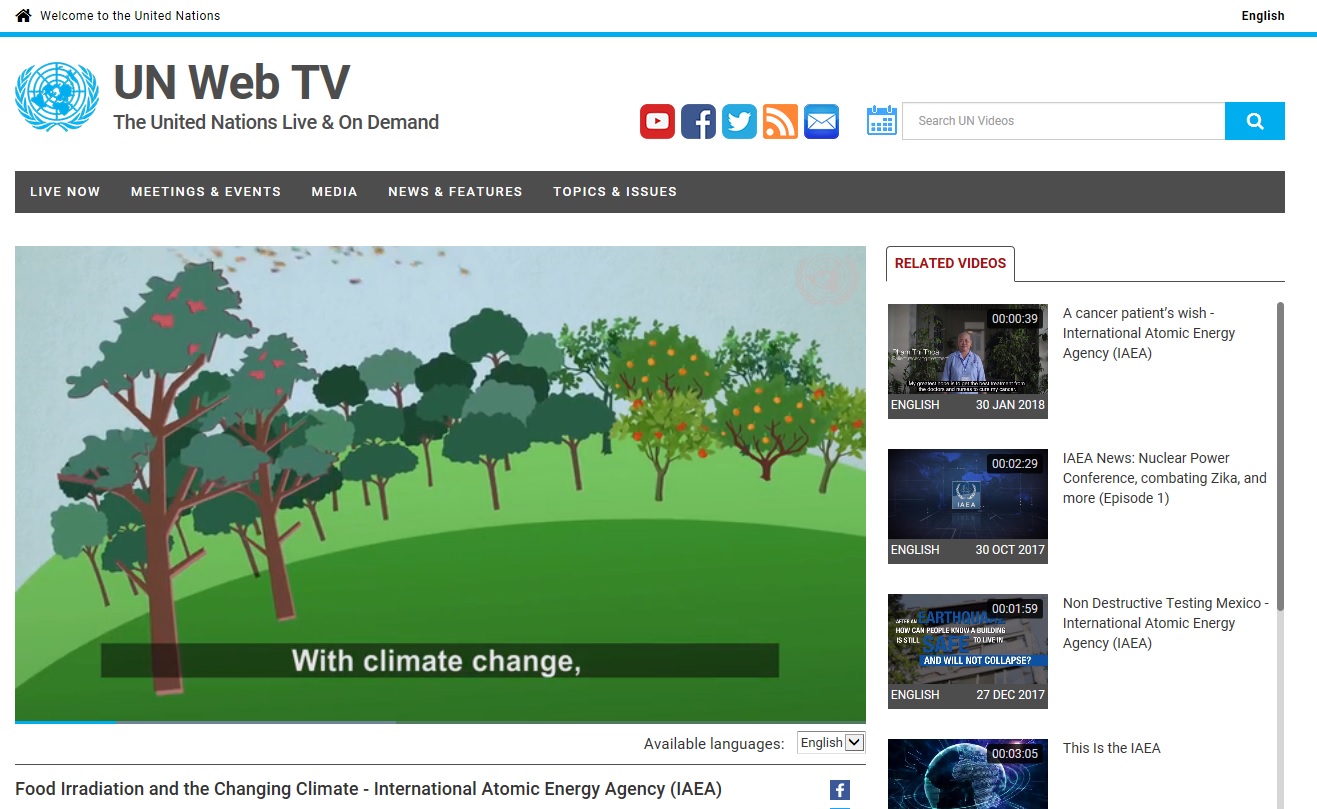
Task: Open the TOPICS & ISSUES menu
Action: (615, 192)
